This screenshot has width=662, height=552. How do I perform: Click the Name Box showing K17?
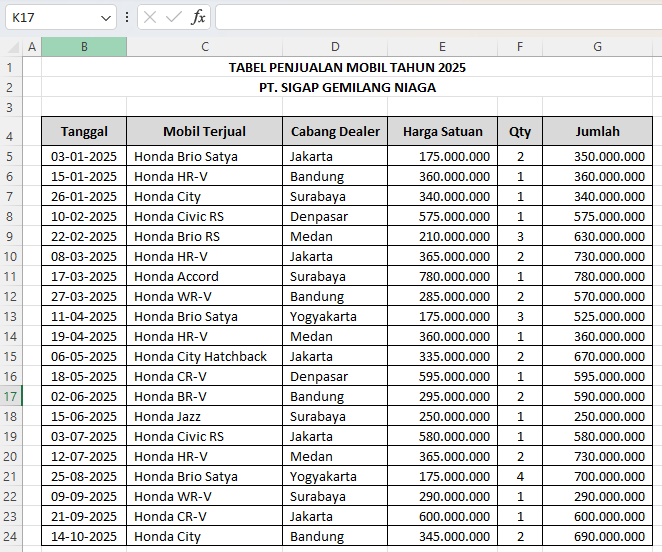[50, 17]
